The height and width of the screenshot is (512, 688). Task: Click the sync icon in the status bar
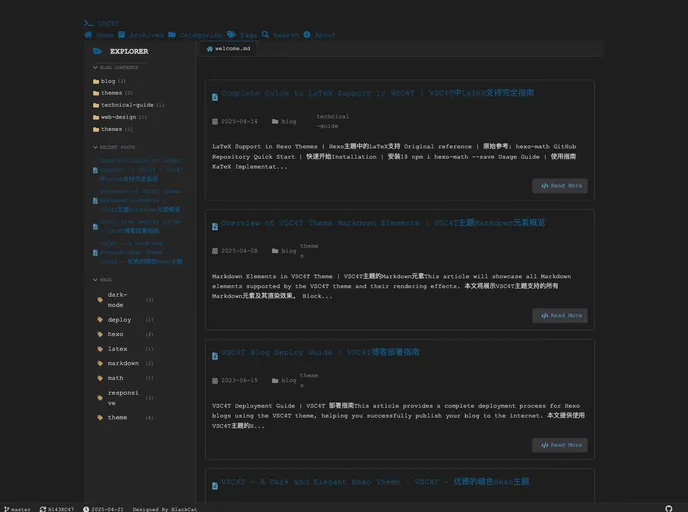coord(43,509)
